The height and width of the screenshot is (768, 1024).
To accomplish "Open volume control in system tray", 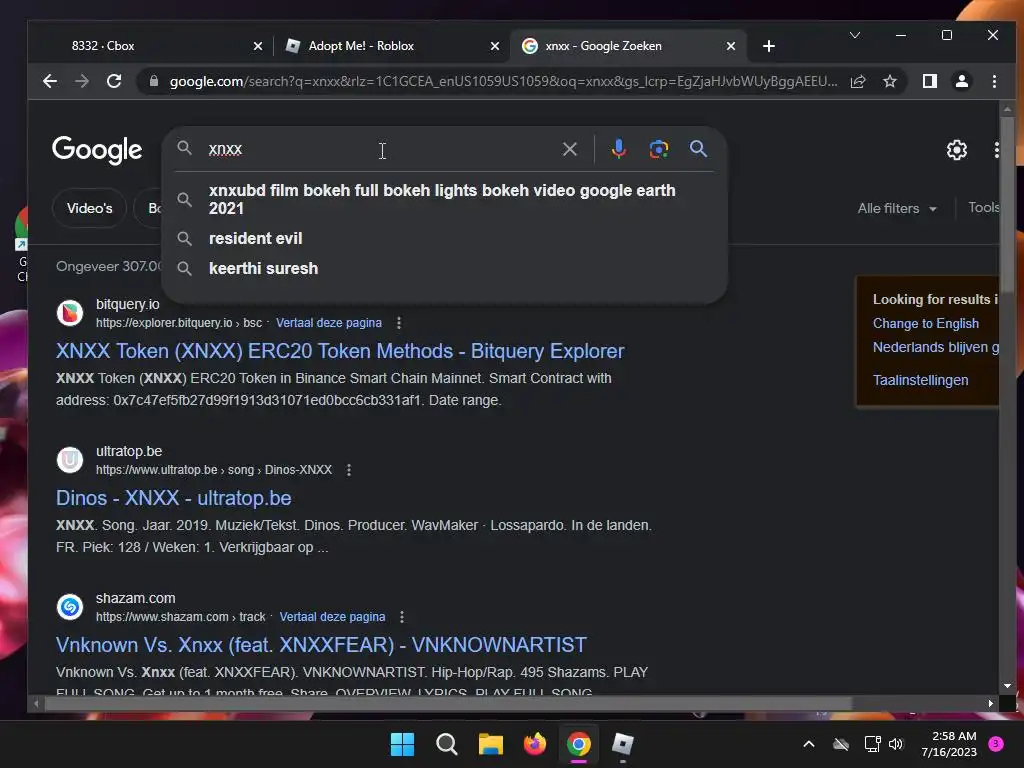I will point(896,744).
